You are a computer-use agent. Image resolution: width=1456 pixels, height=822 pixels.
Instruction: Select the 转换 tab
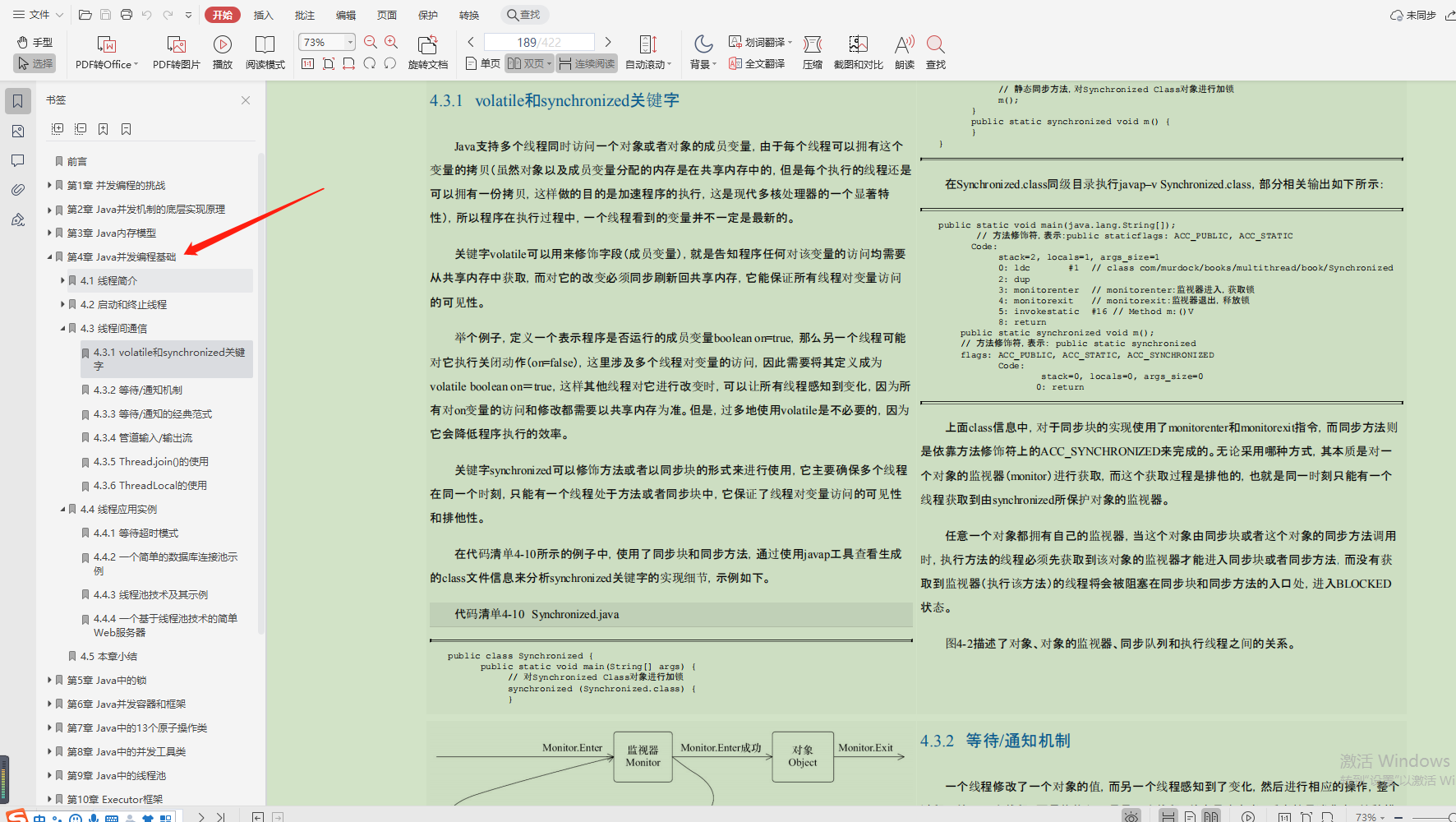coord(468,15)
